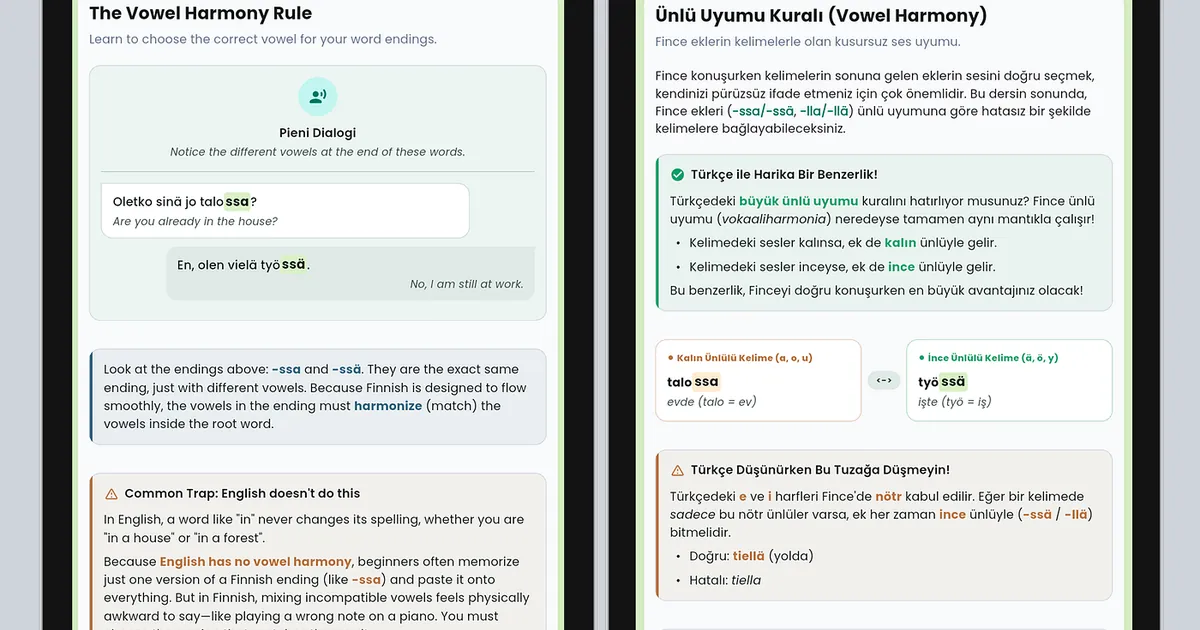Click 'Are you already in the house?' translation
This screenshot has width=1200, height=630.
click(195, 222)
